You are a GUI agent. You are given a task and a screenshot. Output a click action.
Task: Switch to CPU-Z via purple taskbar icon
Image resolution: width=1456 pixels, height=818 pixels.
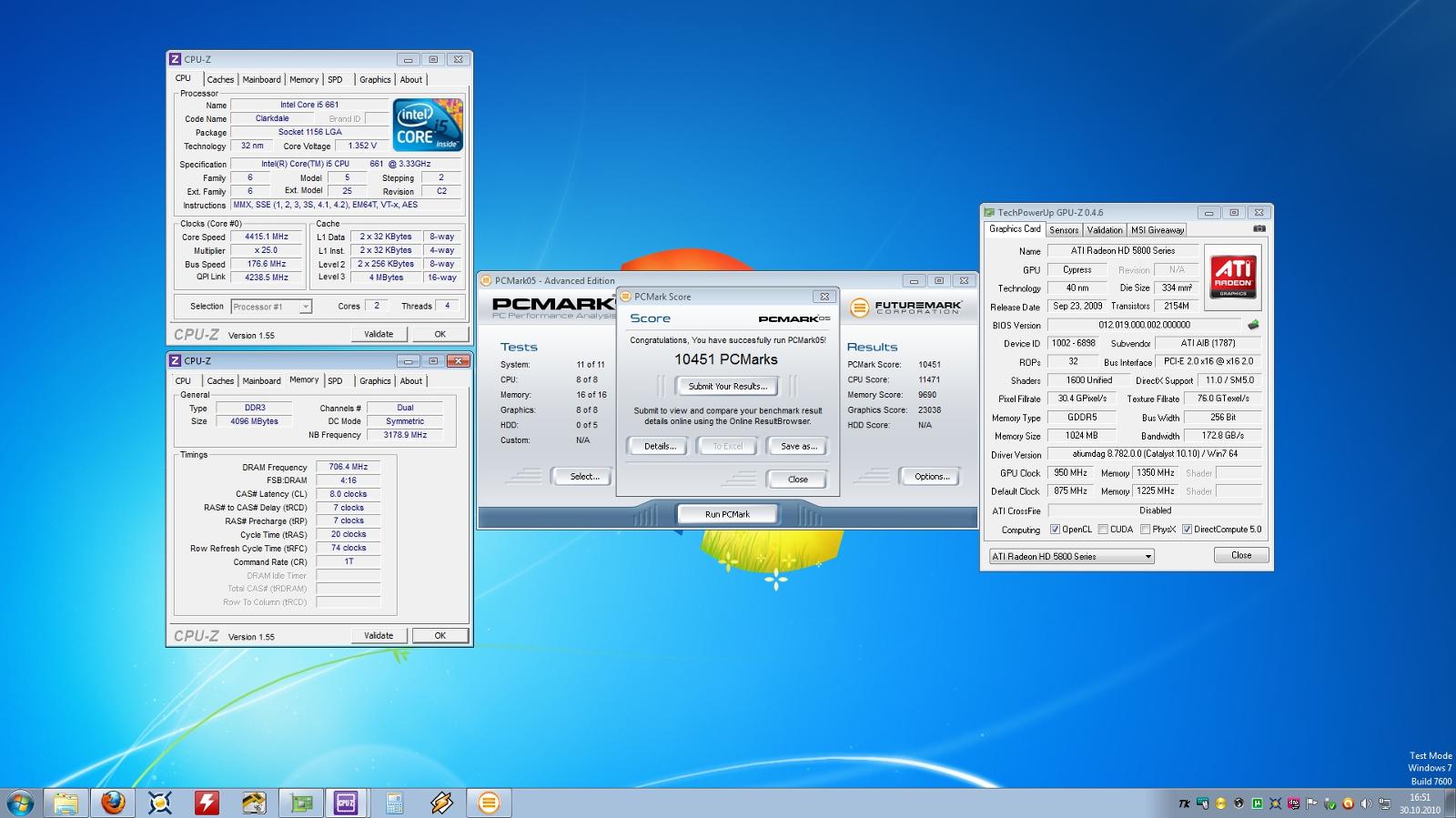point(346,803)
